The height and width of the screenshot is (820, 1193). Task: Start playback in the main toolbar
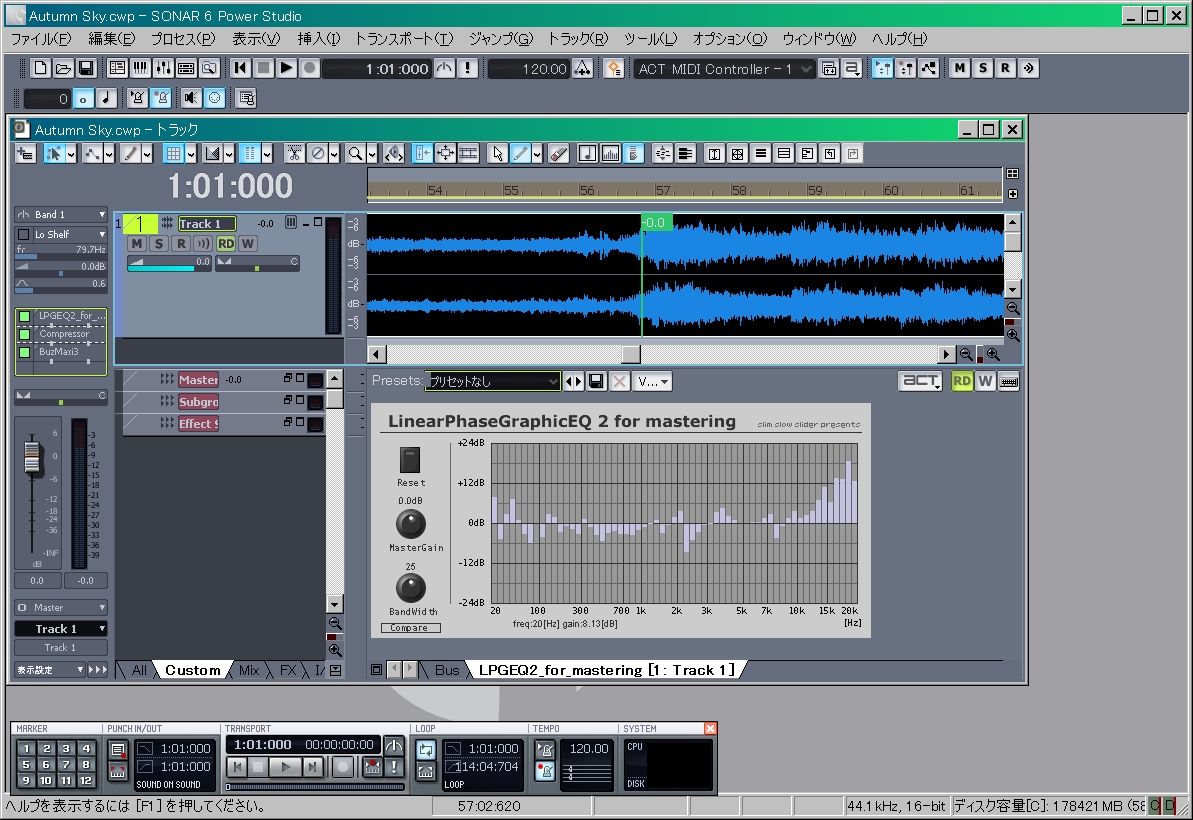click(286, 68)
